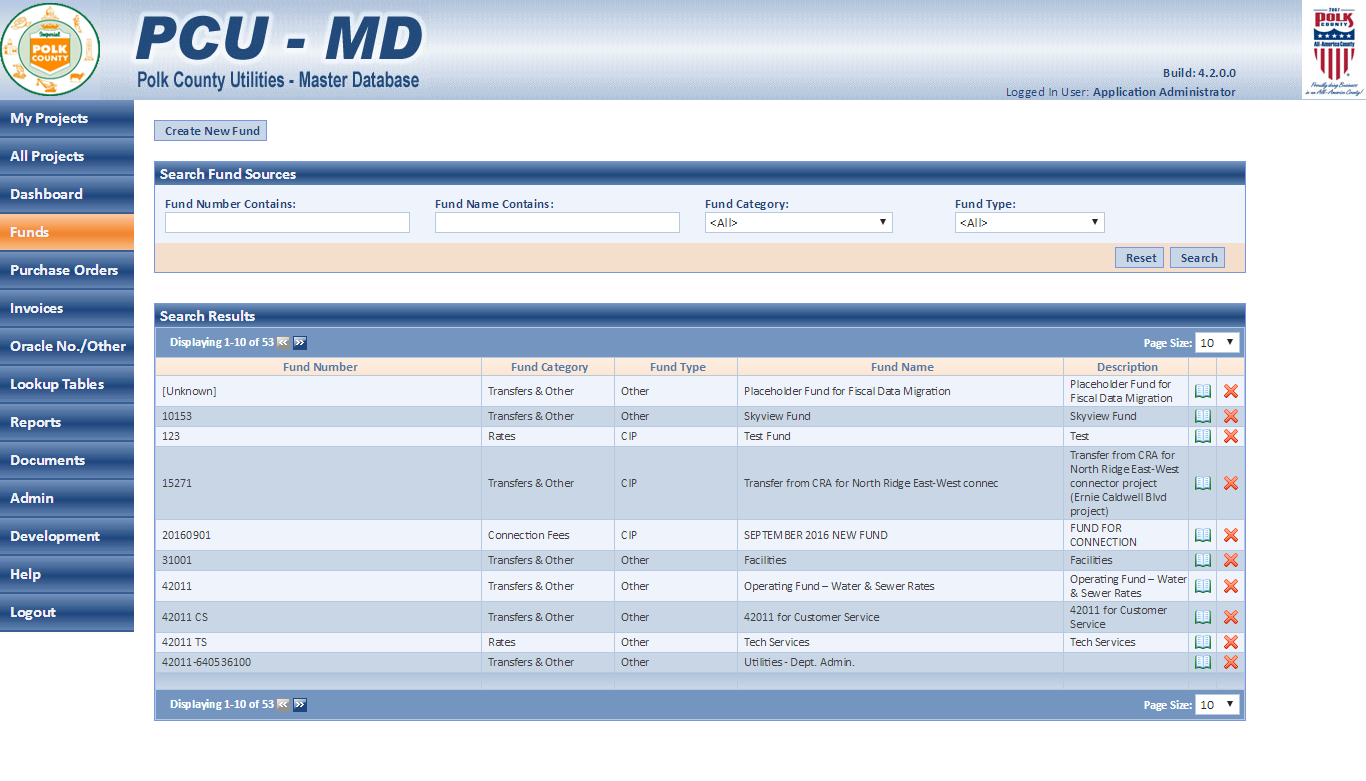Screen dimensions: 1366x781
Task: View fund 20160901 via book icon
Action: [1203, 535]
